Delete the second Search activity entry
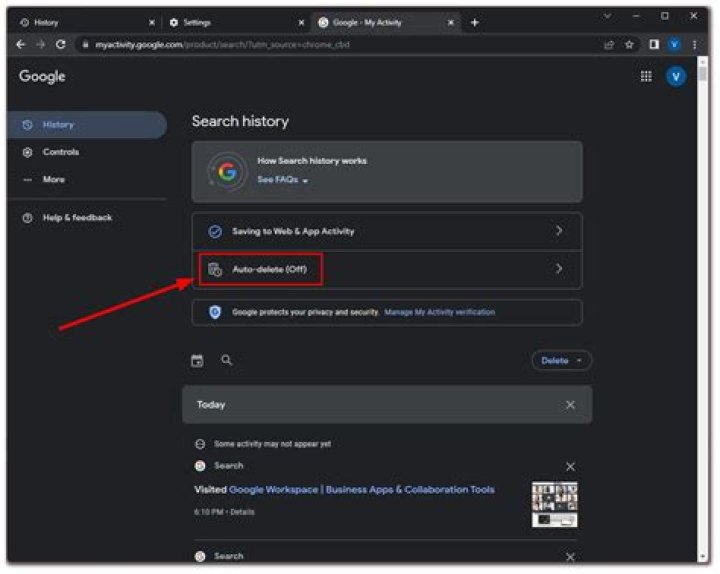 pos(570,557)
